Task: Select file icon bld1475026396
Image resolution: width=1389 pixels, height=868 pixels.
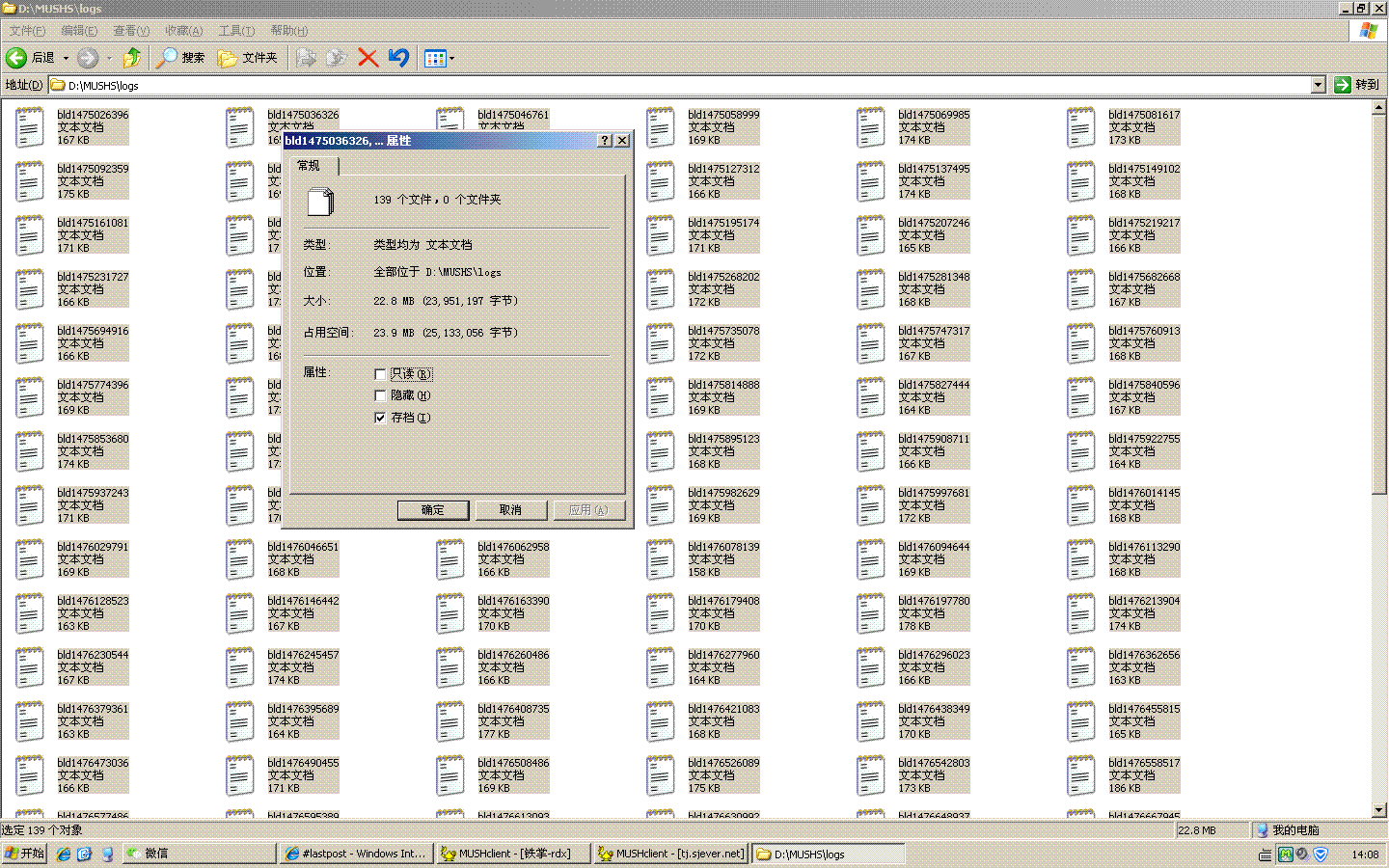Action: click(x=30, y=127)
